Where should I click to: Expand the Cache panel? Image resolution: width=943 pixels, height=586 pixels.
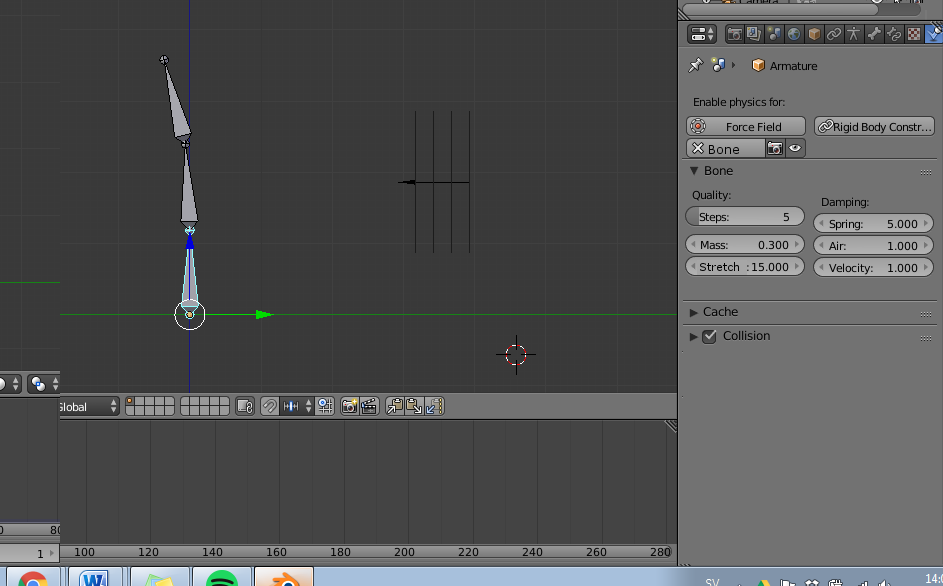click(693, 312)
